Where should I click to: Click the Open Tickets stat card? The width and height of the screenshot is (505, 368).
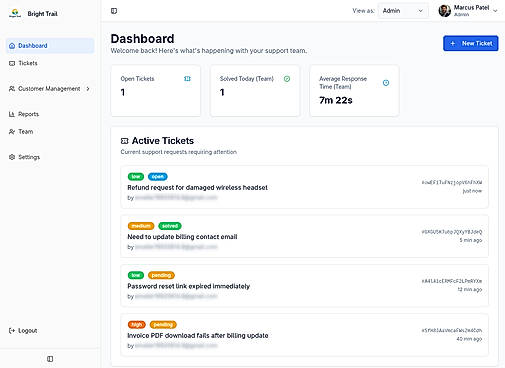point(156,91)
